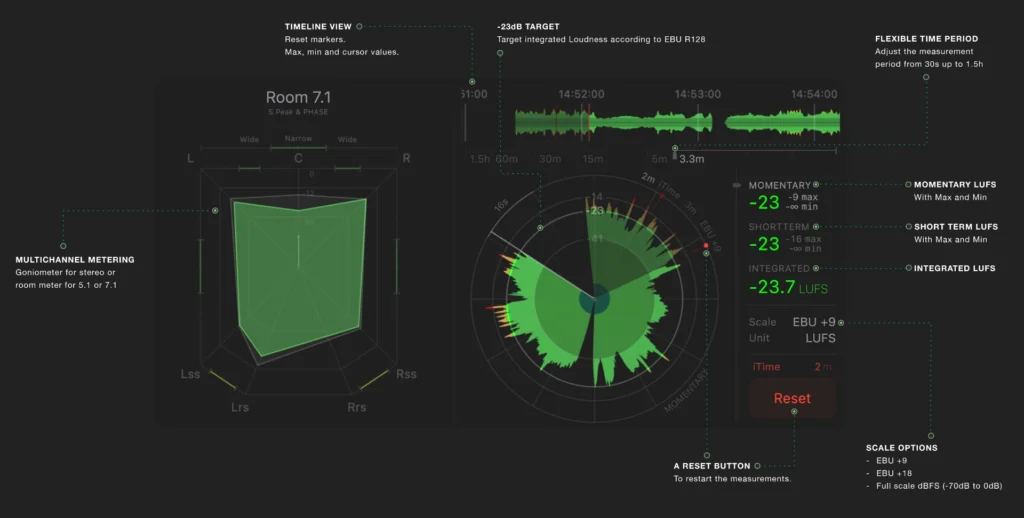This screenshot has width=1024, height=518.
Task: Click the arrow marker left of MOMENTARY
Action: coord(737,186)
